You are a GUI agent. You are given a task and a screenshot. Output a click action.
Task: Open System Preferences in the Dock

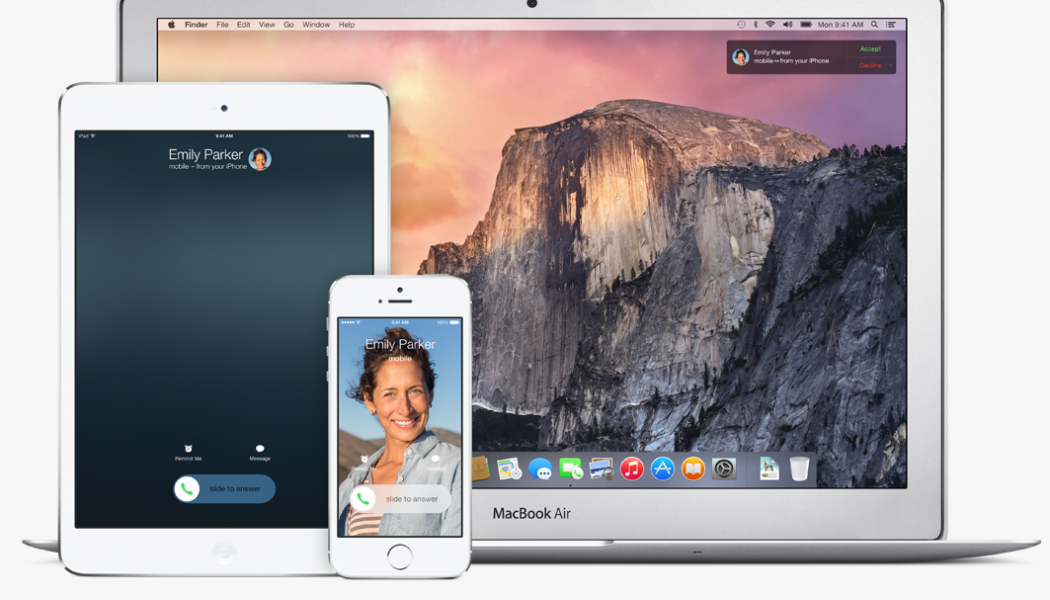[x=723, y=468]
